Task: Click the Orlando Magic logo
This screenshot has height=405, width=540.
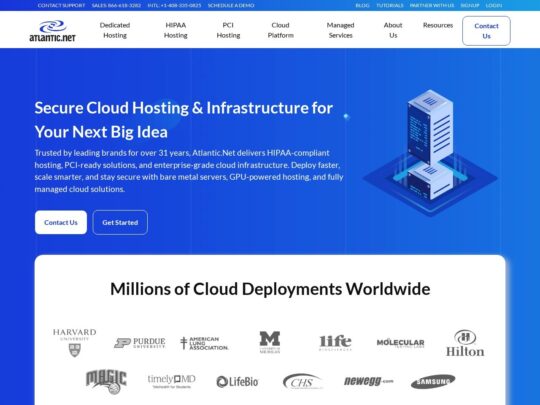Action: pyautogui.click(x=106, y=382)
